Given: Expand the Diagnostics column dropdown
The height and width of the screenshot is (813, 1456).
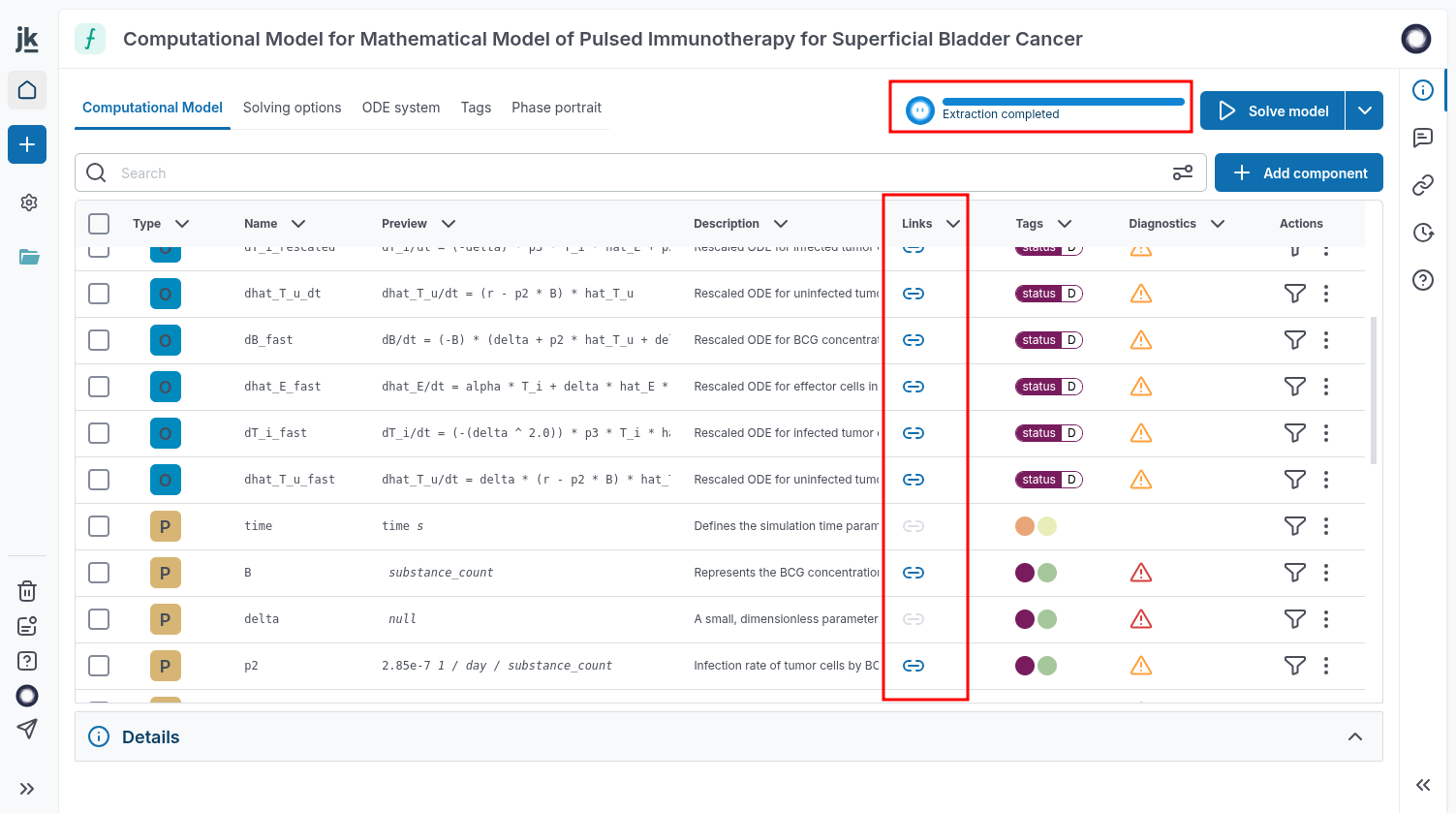Looking at the screenshot, I should tap(1218, 224).
